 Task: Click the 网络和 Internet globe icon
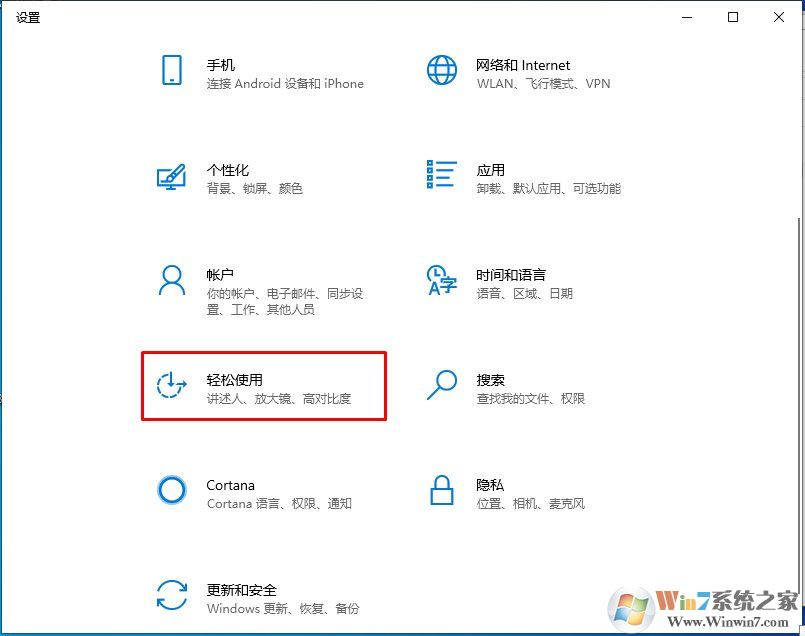(441, 70)
